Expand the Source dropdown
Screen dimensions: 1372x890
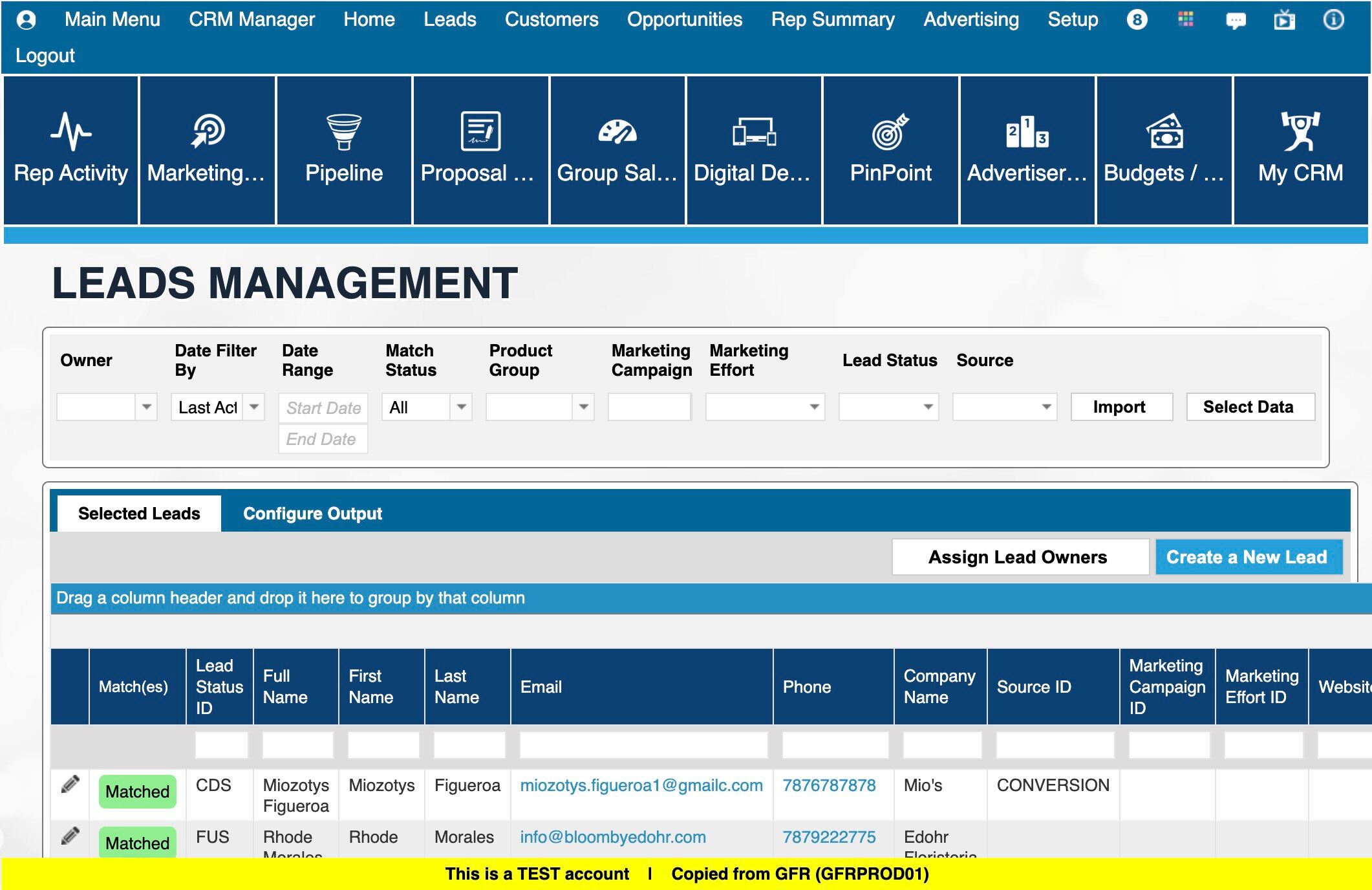pos(1046,407)
